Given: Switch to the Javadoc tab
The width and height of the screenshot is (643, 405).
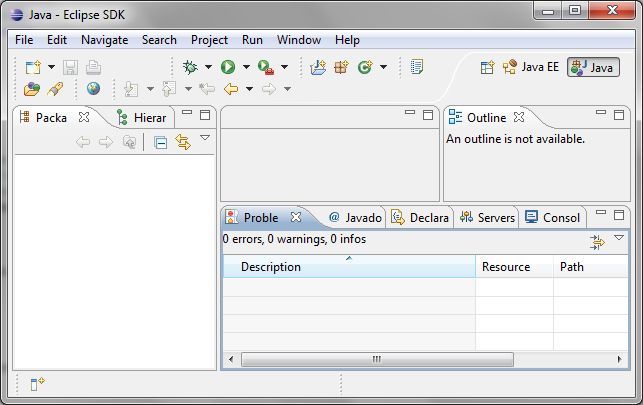Looking at the screenshot, I should pos(355,218).
